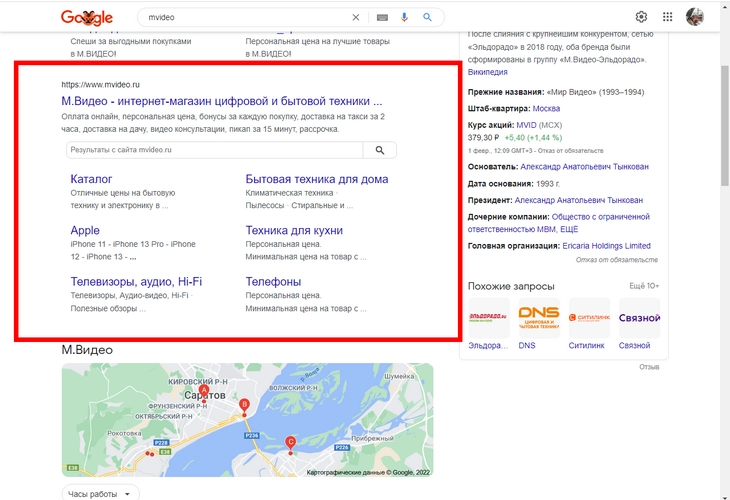730x500 pixels.
Task: Open Техника для кухни sitelink
Action: pos(294,230)
